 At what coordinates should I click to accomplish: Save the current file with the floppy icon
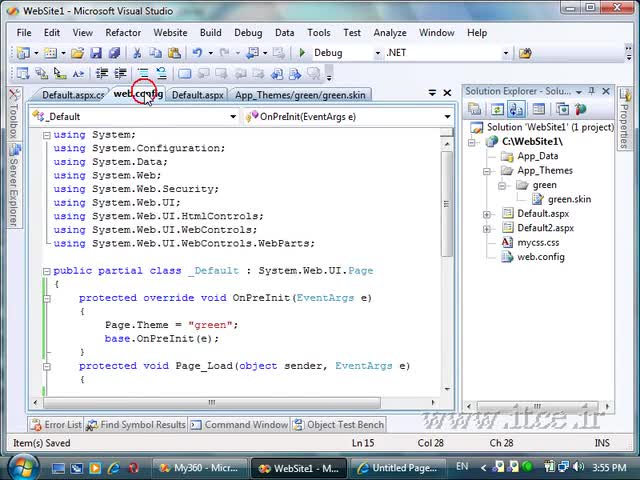96,53
